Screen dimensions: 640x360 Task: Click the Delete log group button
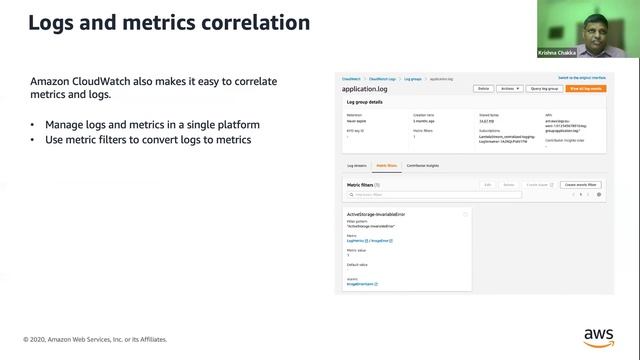[484, 89]
